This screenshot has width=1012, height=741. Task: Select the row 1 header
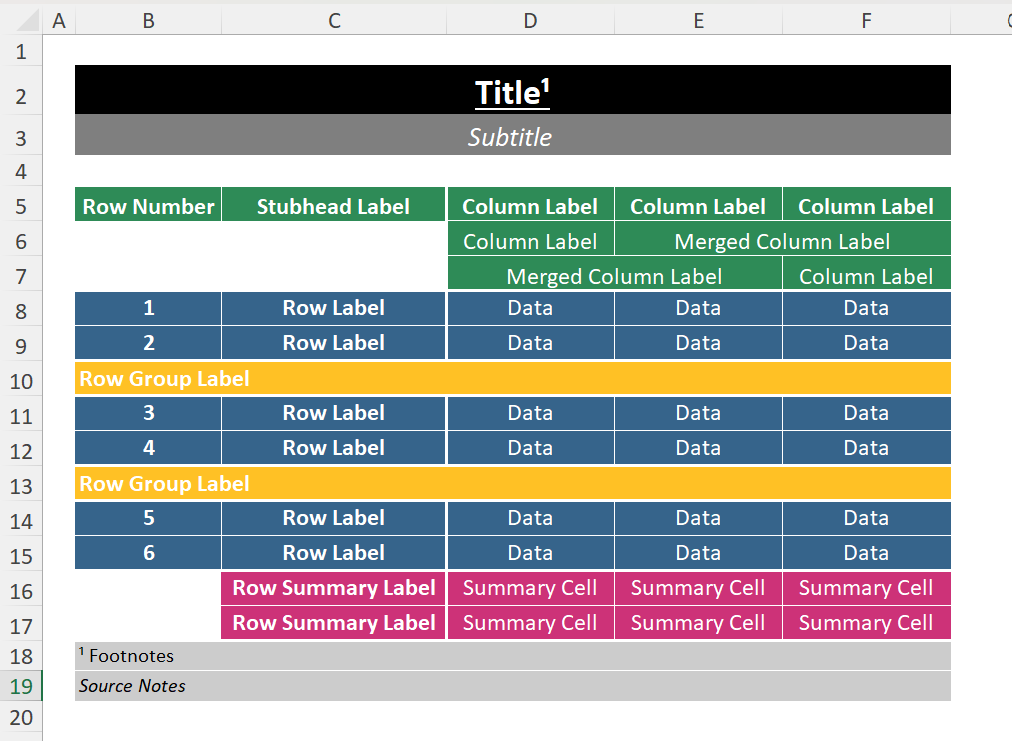click(21, 51)
